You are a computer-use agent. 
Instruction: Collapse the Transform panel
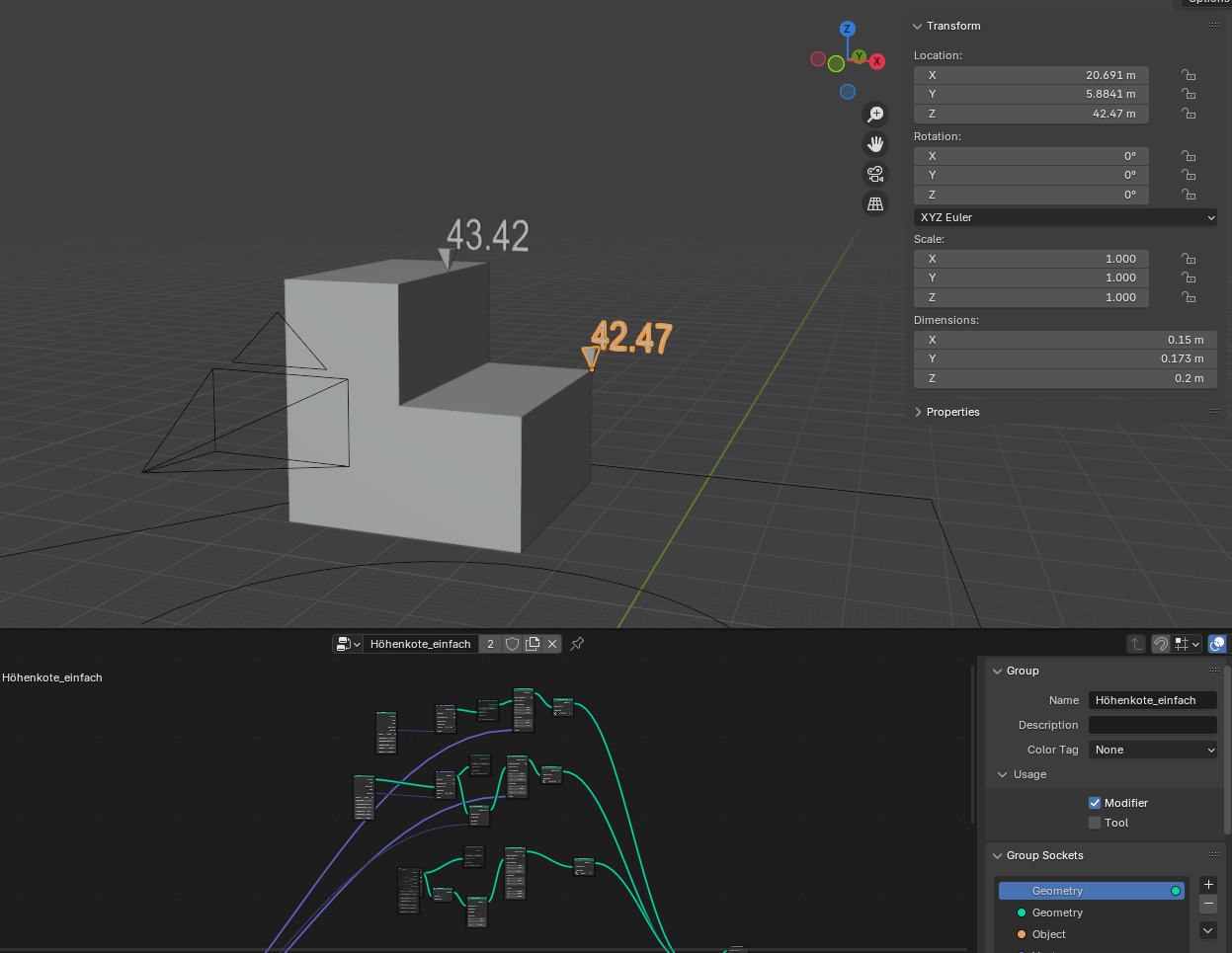point(918,27)
